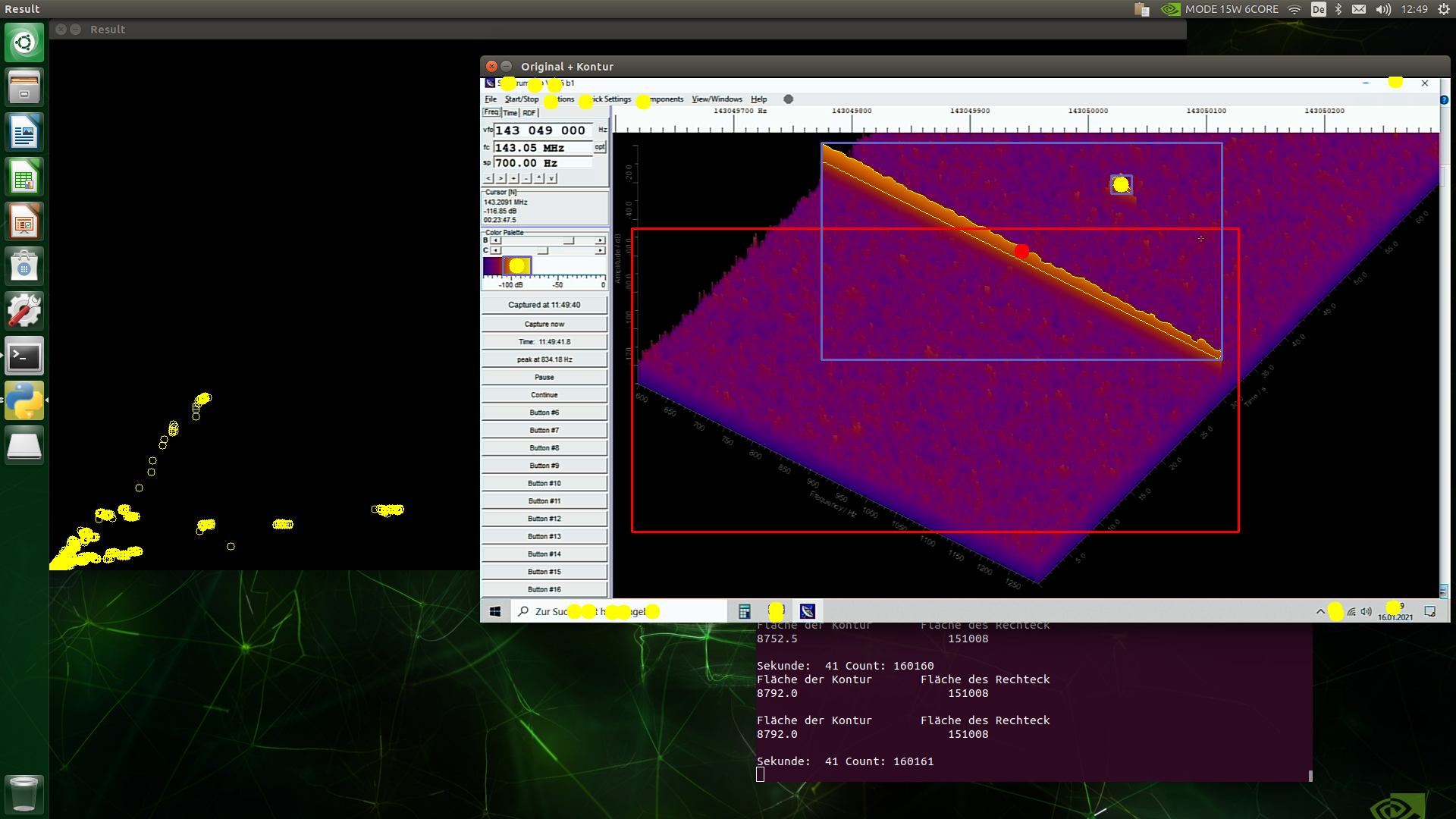Click the vfo frequency field 143 049 000
1456x819 pixels.
tap(544, 130)
